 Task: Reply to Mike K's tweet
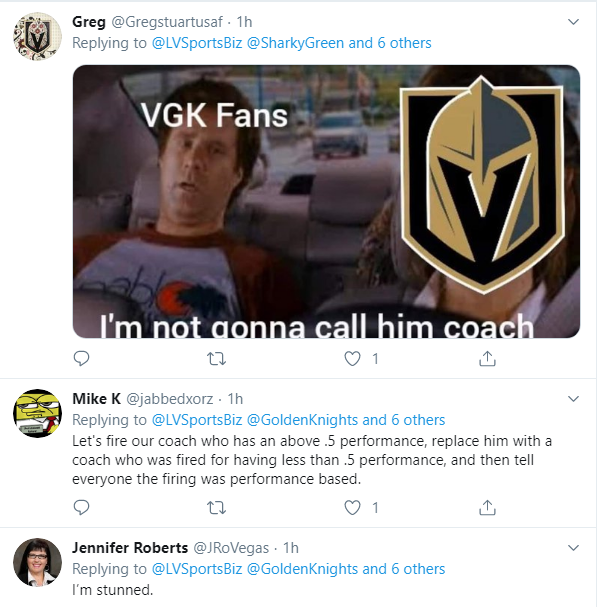[x=82, y=507]
